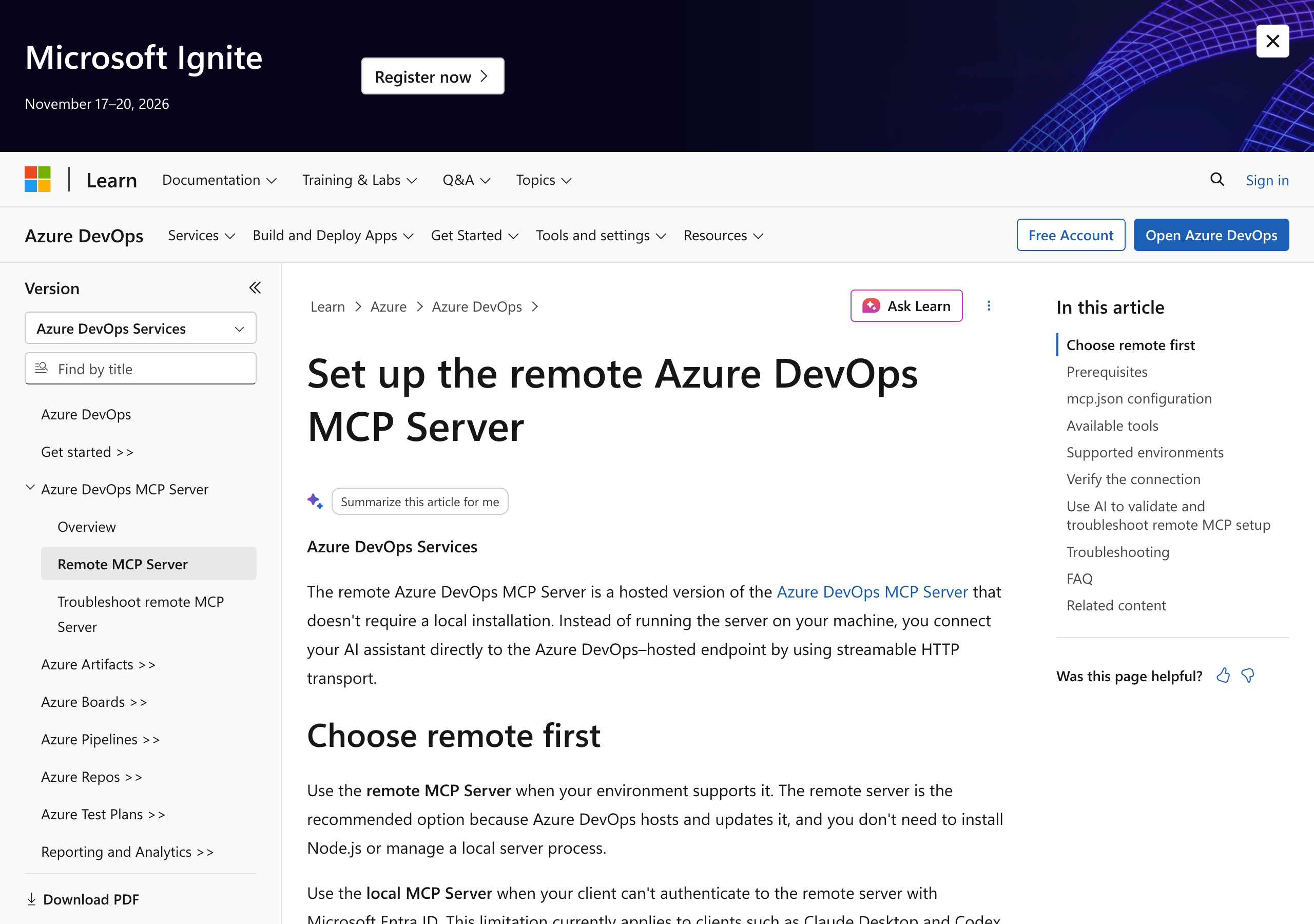
Task: Jump to FAQ section
Action: coord(1079,578)
